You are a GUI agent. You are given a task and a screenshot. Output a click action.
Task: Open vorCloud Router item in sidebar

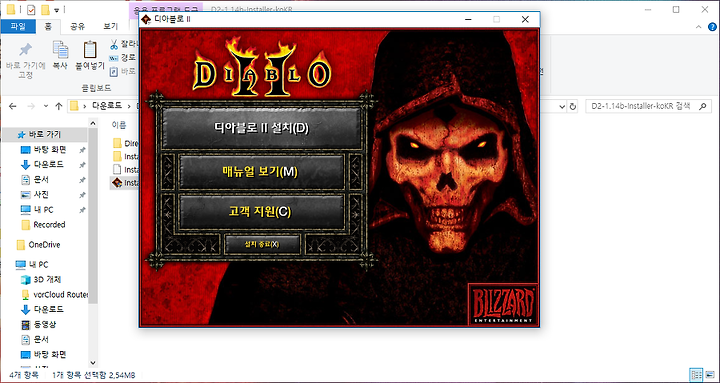click(60, 294)
